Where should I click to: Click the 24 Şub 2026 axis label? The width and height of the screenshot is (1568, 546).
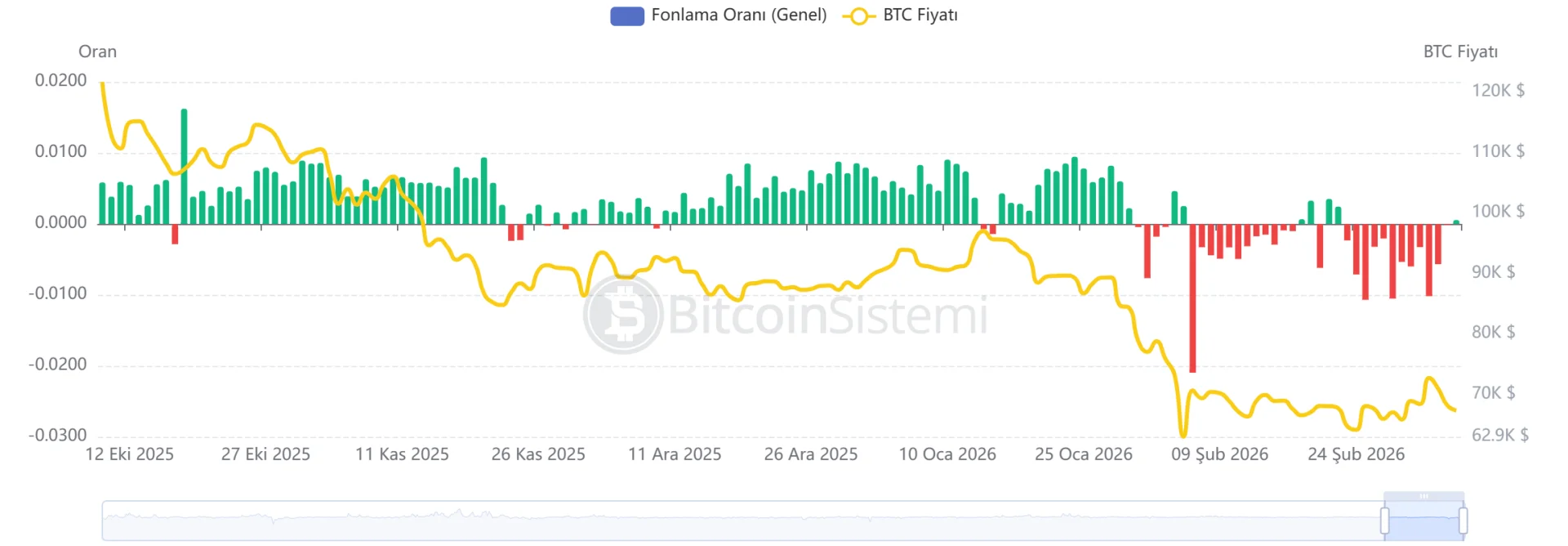pos(1356,454)
